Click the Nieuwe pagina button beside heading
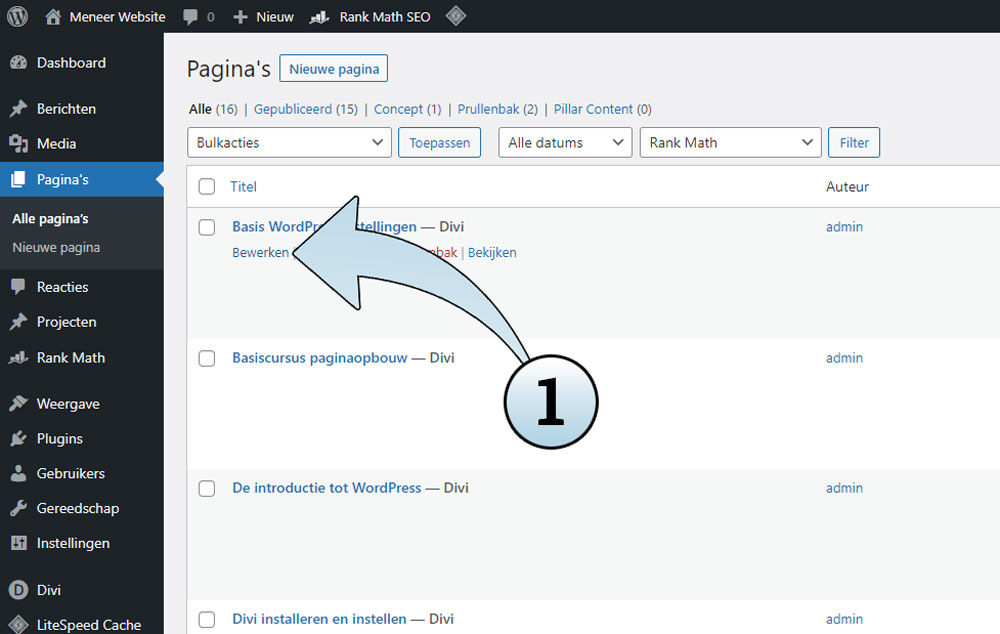 [334, 69]
